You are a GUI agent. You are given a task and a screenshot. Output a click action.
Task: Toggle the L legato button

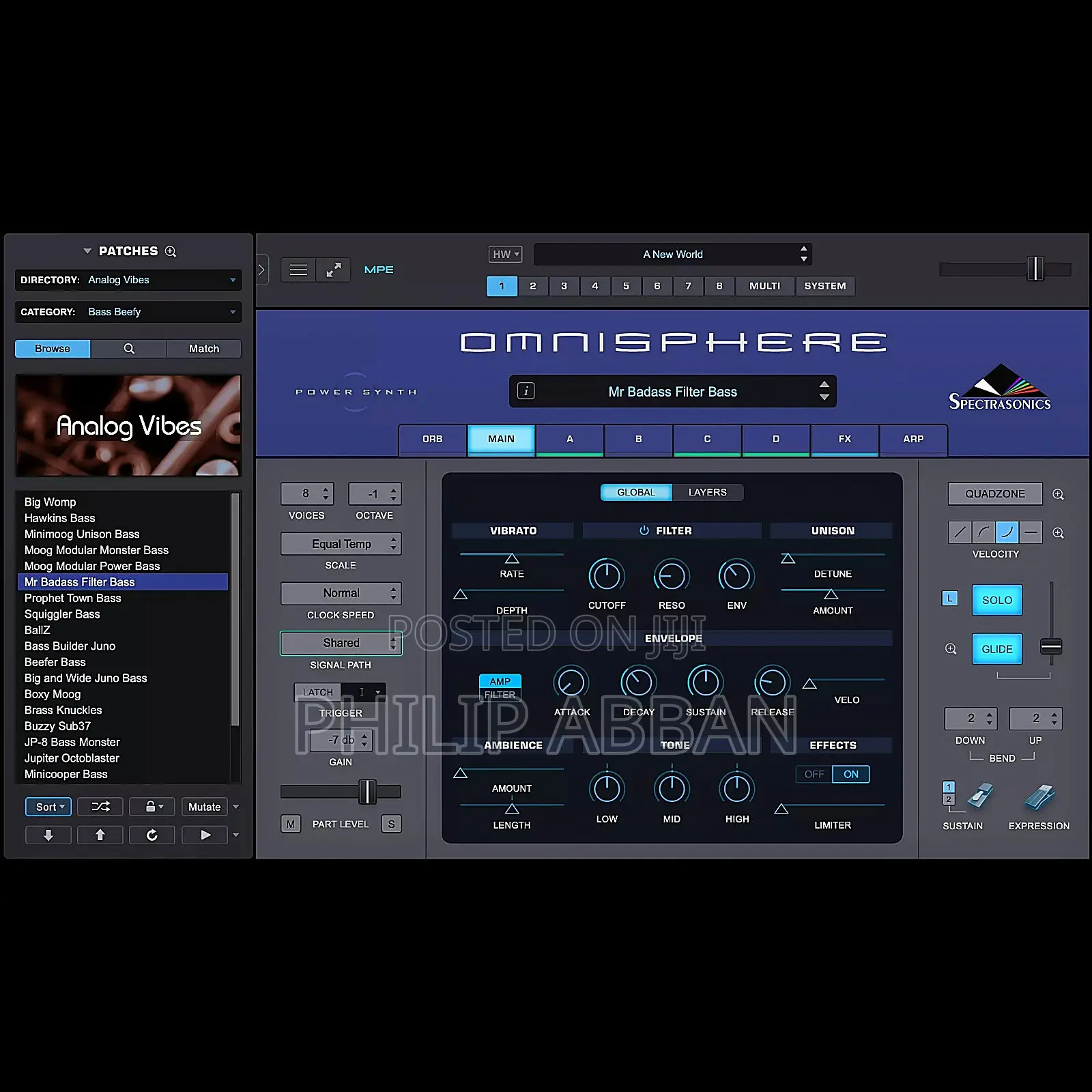(949, 599)
